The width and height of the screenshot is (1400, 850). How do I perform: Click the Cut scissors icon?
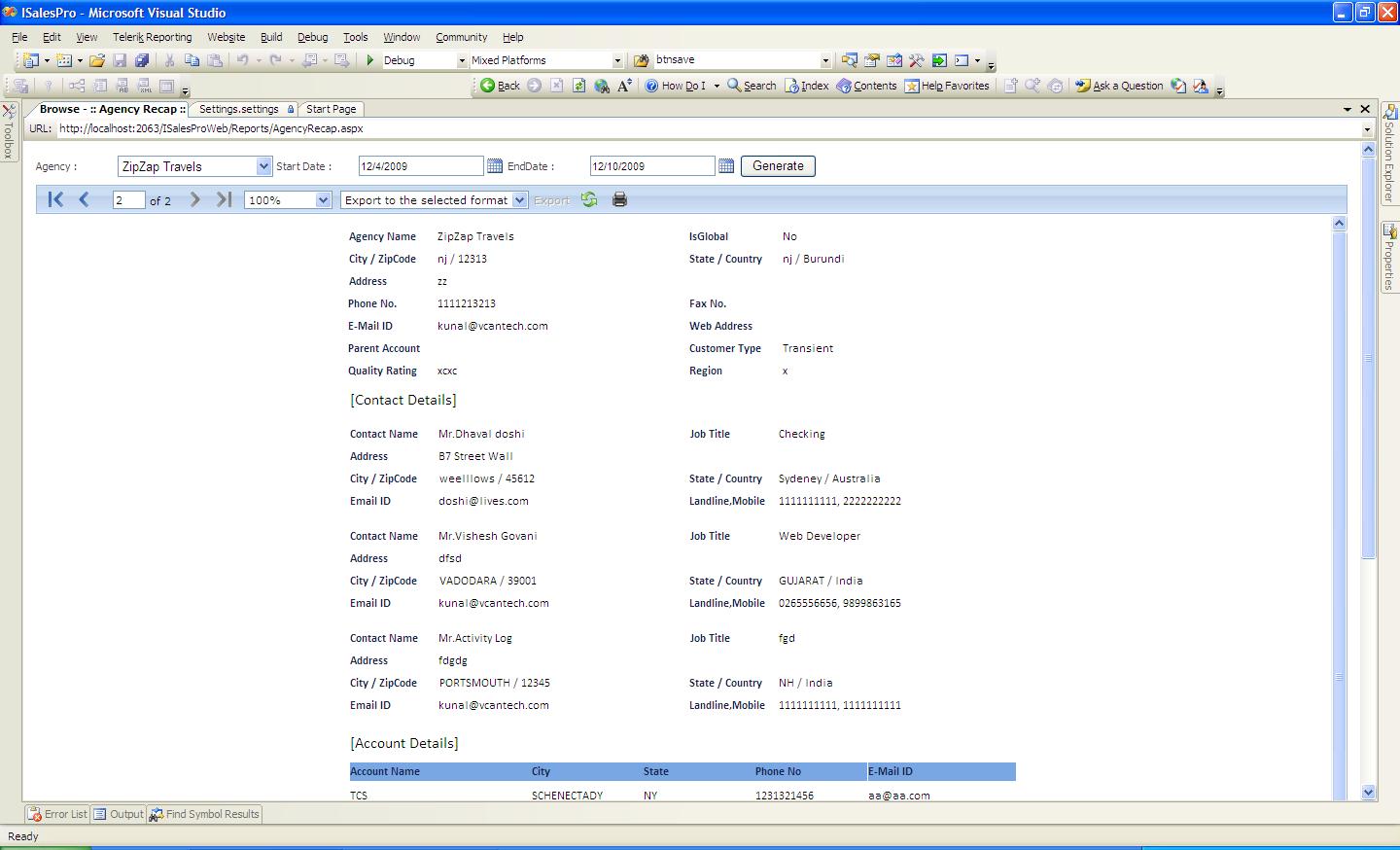tap(169, 60)
